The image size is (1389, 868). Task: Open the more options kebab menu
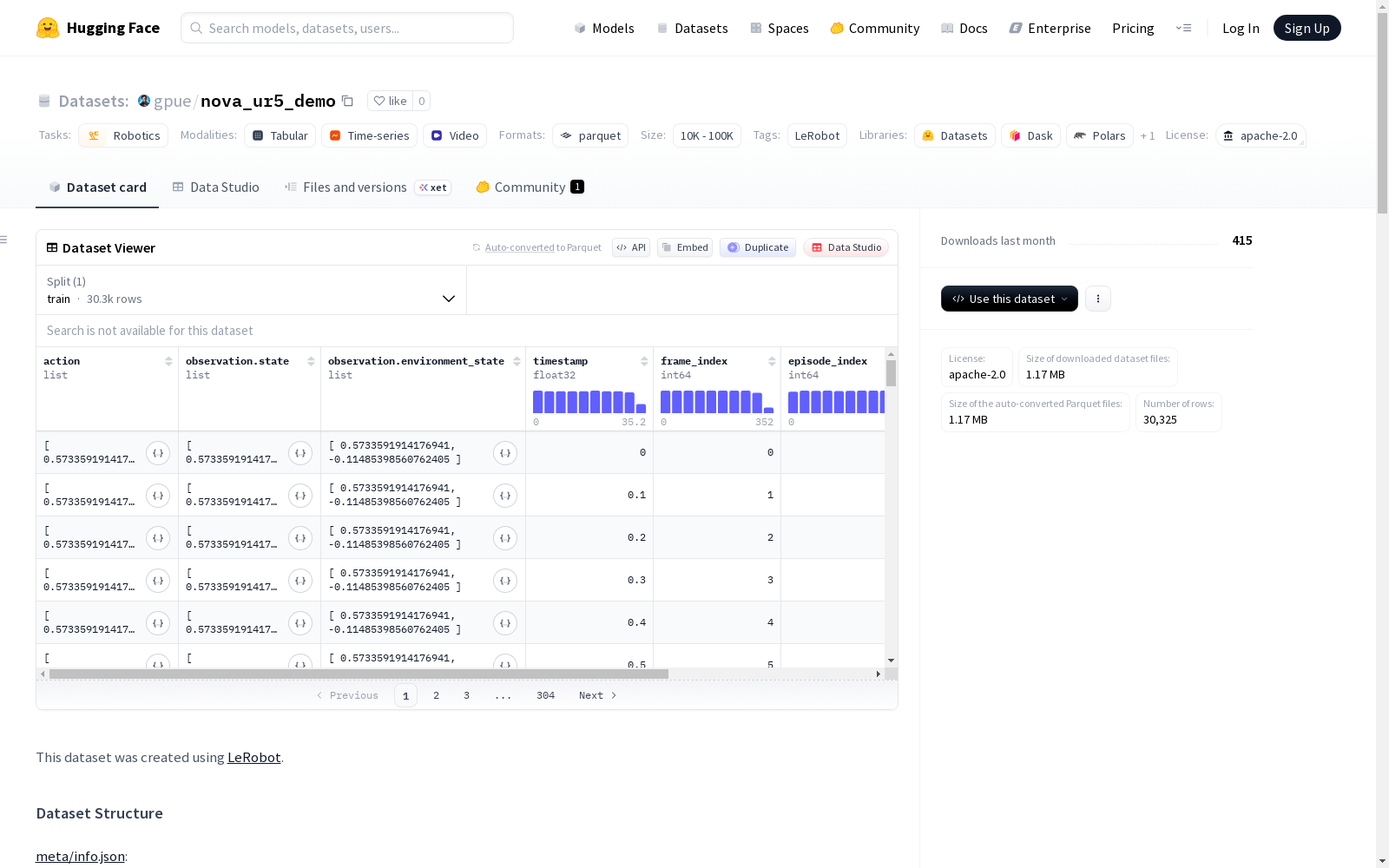[1098, 299]
